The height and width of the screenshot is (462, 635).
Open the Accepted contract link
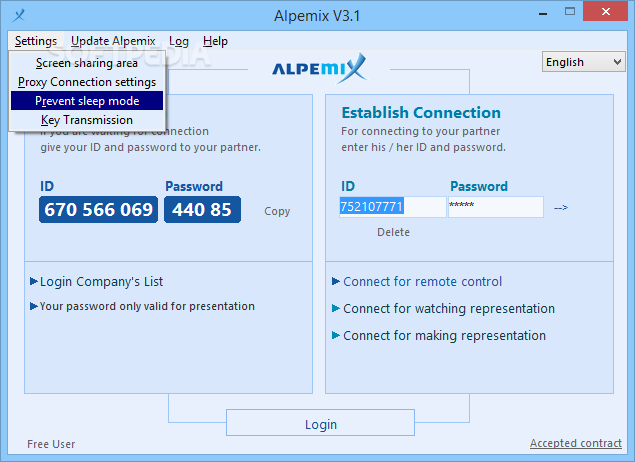(575, 443)
